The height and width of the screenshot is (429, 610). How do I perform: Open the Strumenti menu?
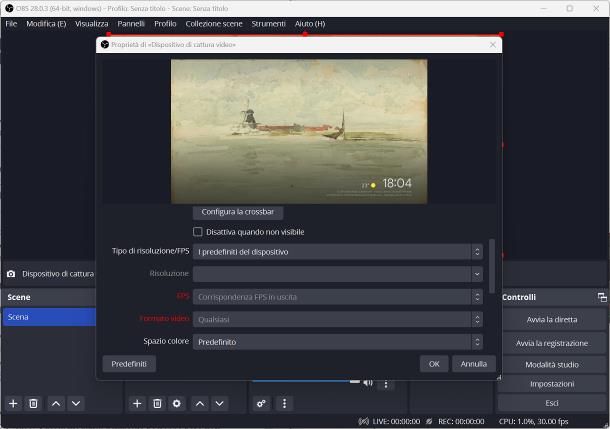coord(268,23)
